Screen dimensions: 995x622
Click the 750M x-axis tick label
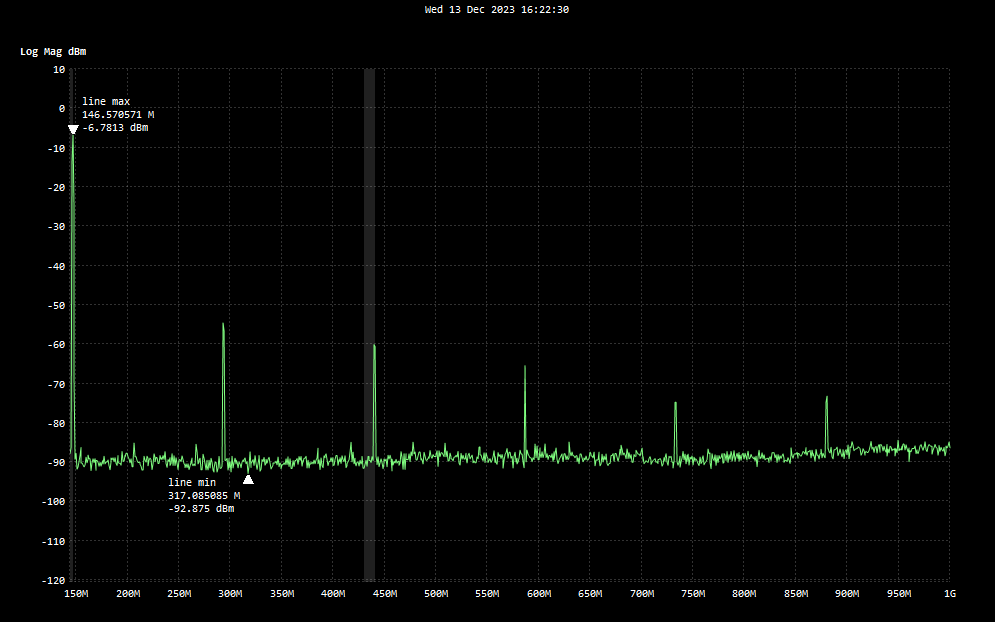(x=693, y=593)
